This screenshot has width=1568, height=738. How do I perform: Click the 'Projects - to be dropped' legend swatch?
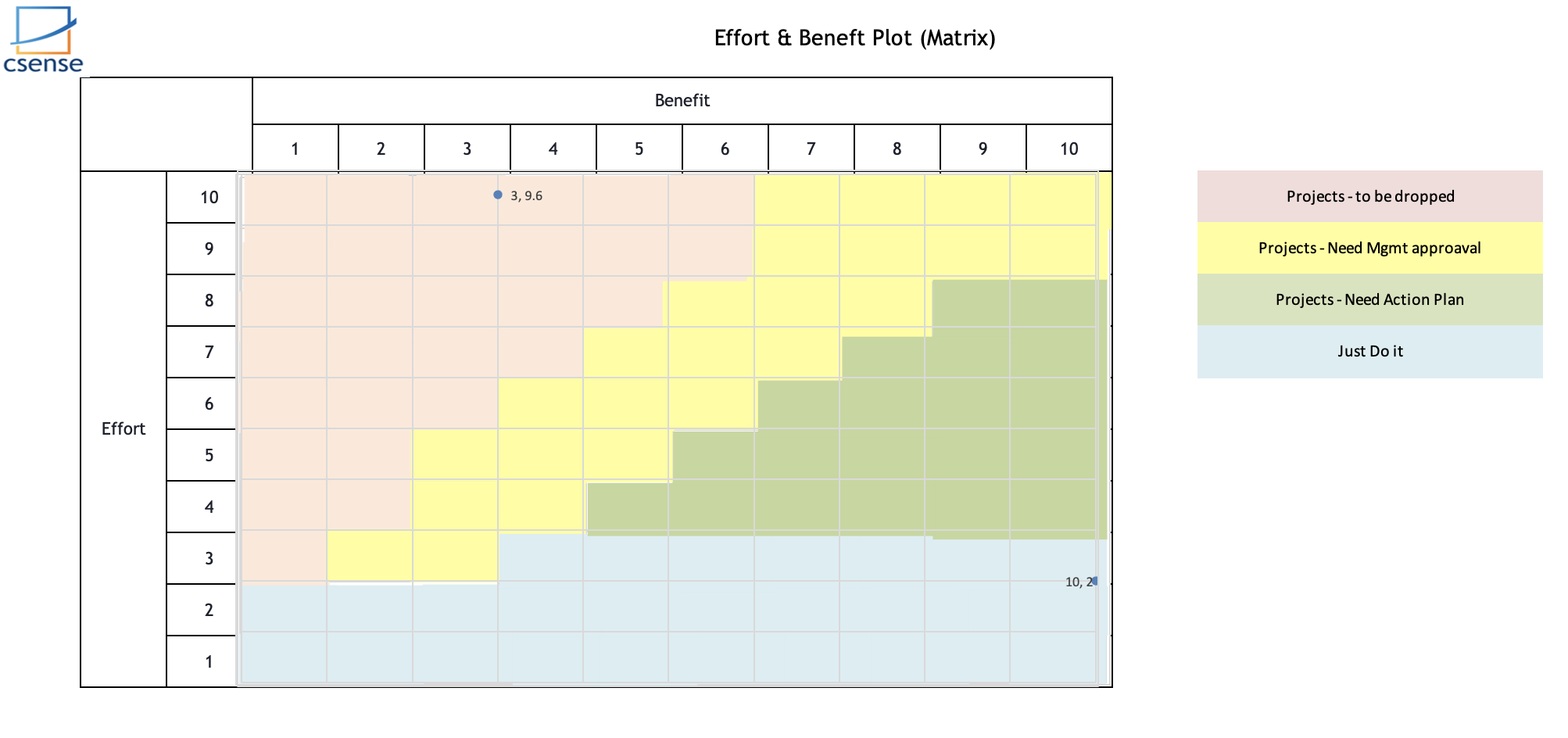pyautogui.click(x=1369, y=196)
